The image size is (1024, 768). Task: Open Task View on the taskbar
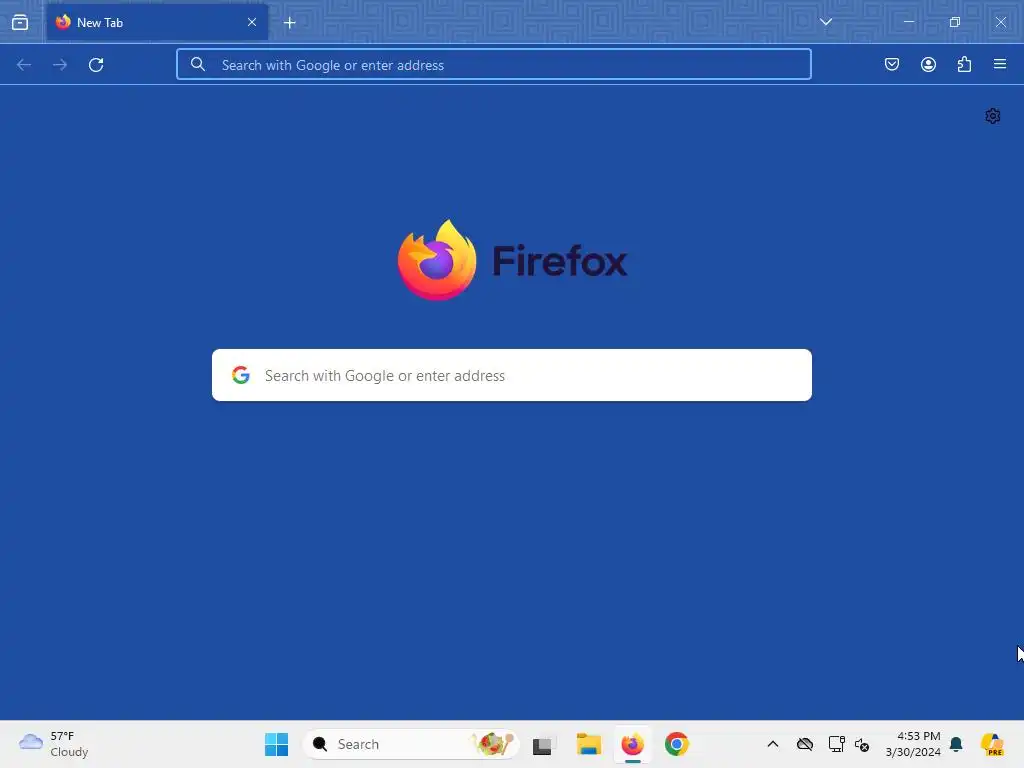tap(542, 745)
